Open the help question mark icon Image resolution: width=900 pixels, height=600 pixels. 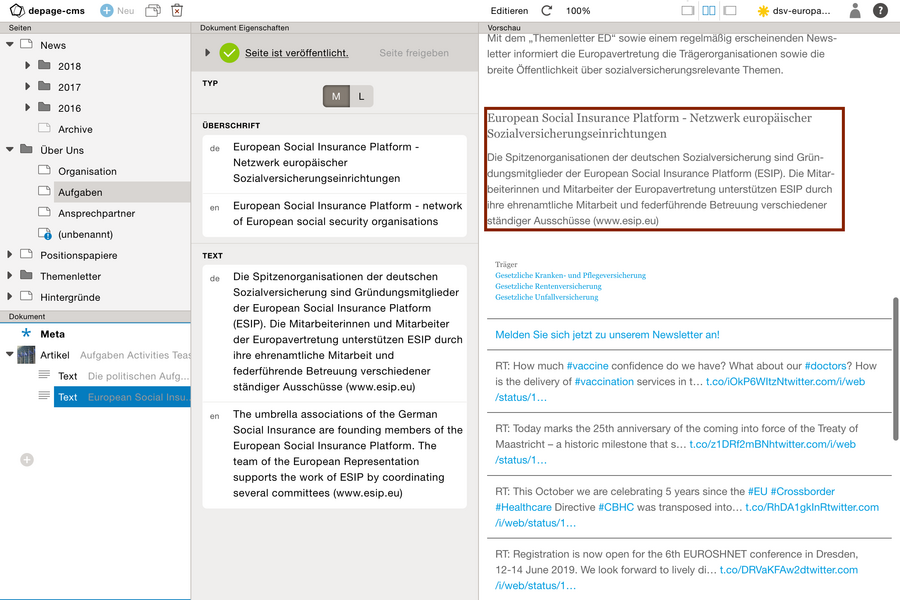[x=880, y=10]
